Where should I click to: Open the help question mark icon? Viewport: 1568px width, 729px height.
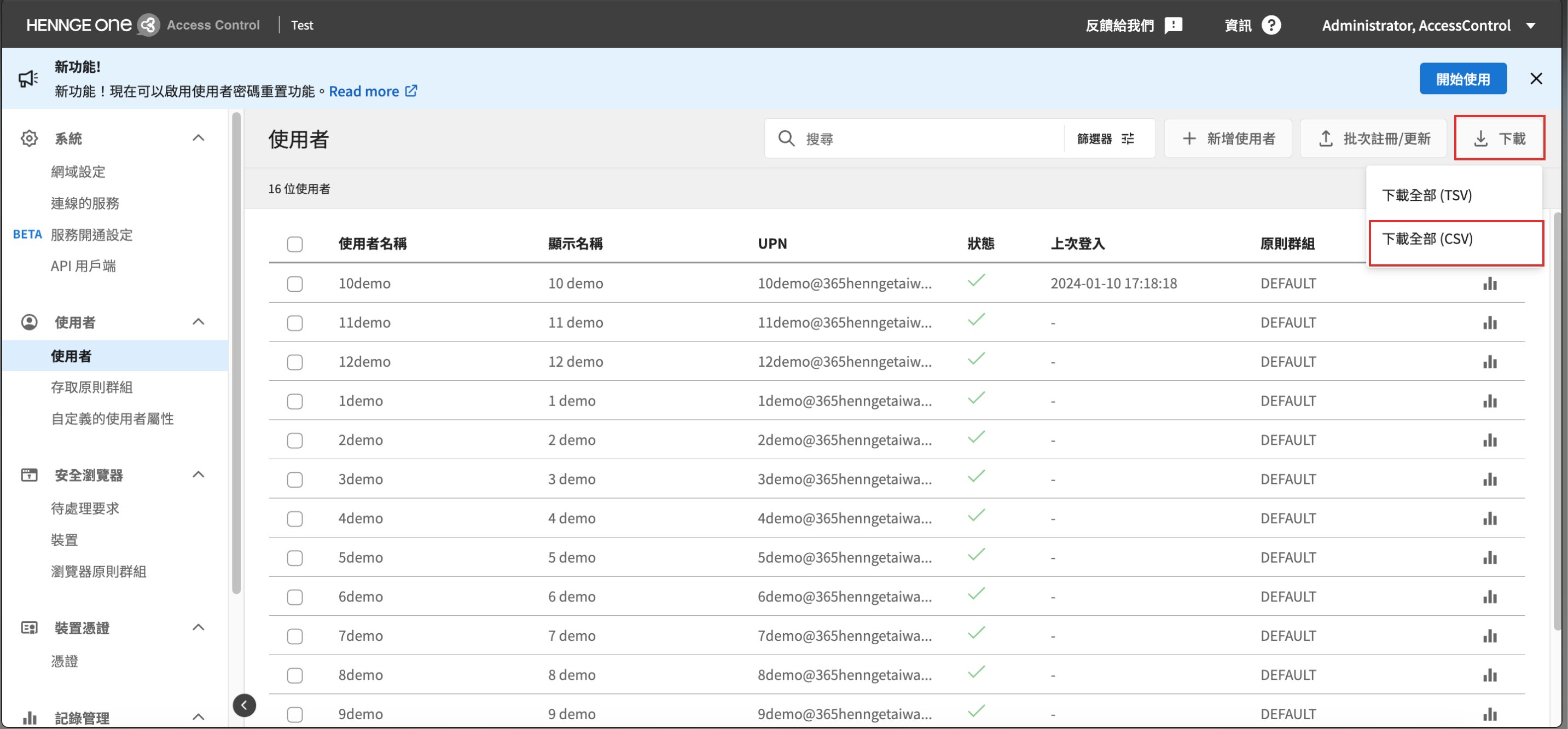tap(1270, 25)
